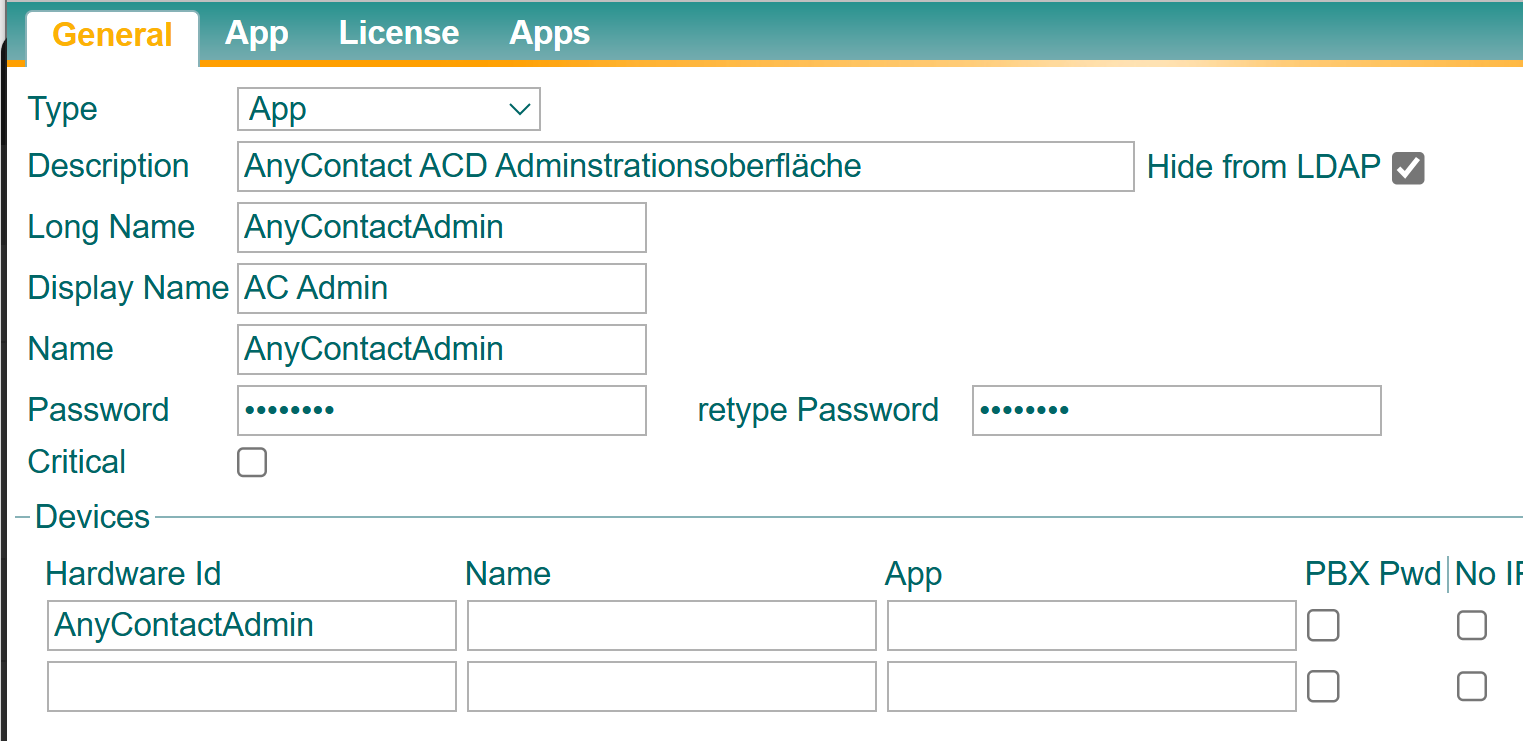Tick PBX Pwd checkbox for first device
Image resolution: width=1523 pixels, height=741 pixels.
pyautogui.click(x=1323, y=626)
